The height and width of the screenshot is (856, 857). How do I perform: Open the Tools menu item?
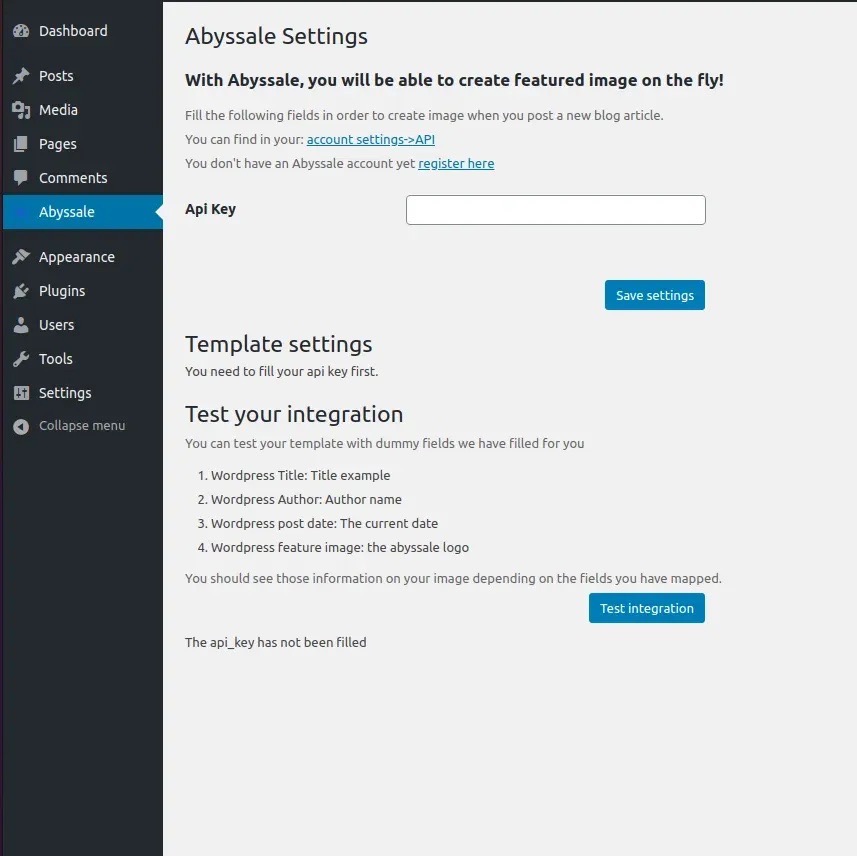click(83, 359)
